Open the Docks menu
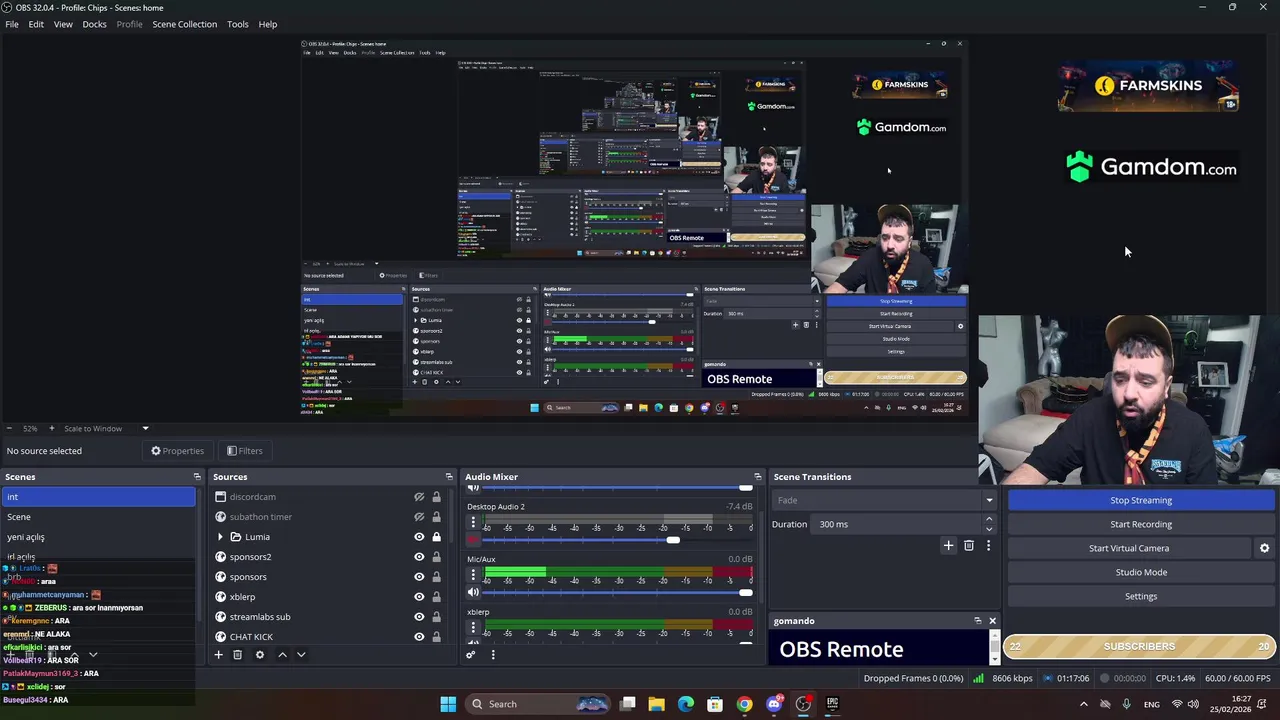 (x=94, y=24)
